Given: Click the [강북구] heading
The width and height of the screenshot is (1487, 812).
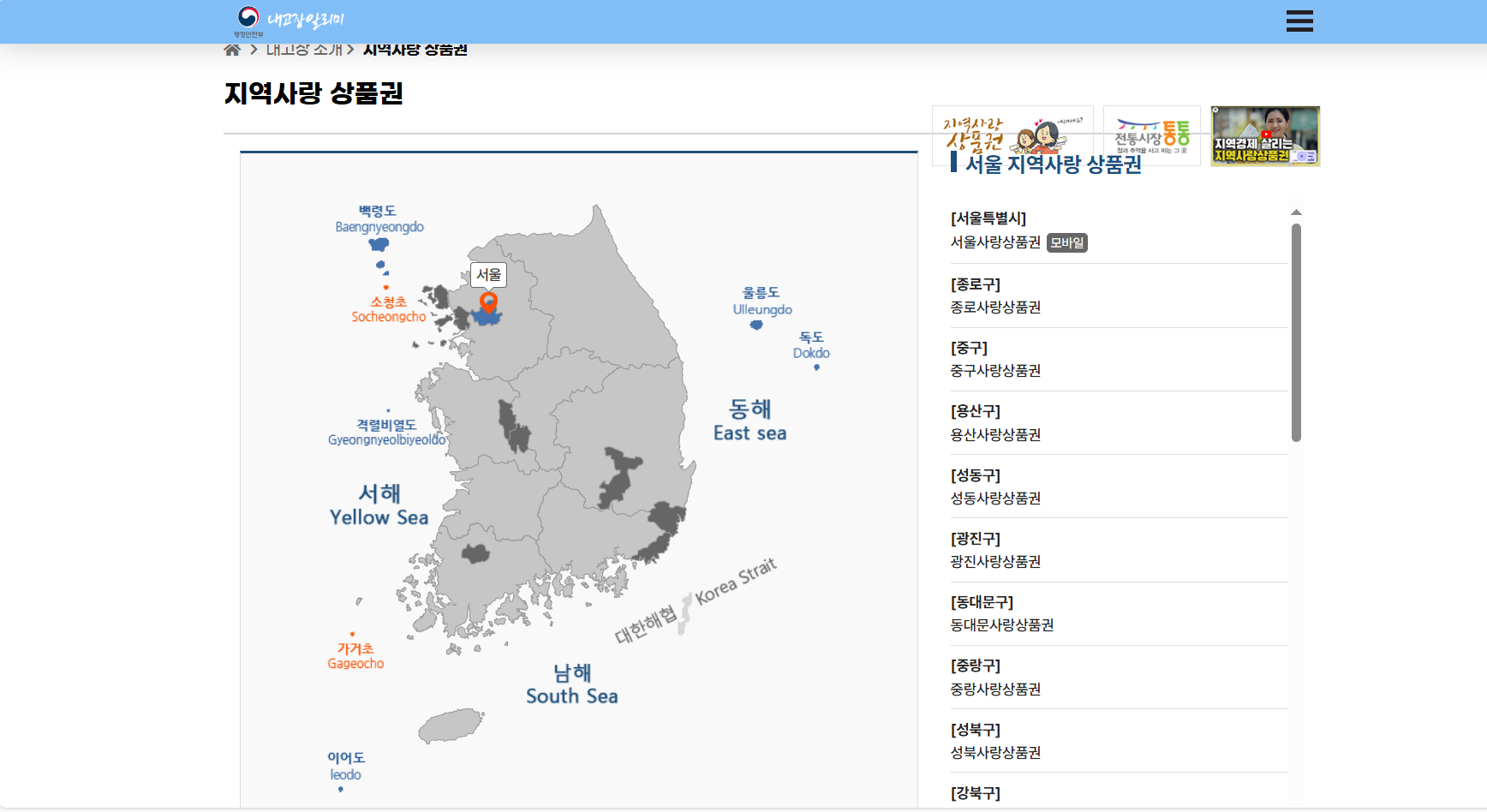Looking at the screenshot, I should (976, 793).
